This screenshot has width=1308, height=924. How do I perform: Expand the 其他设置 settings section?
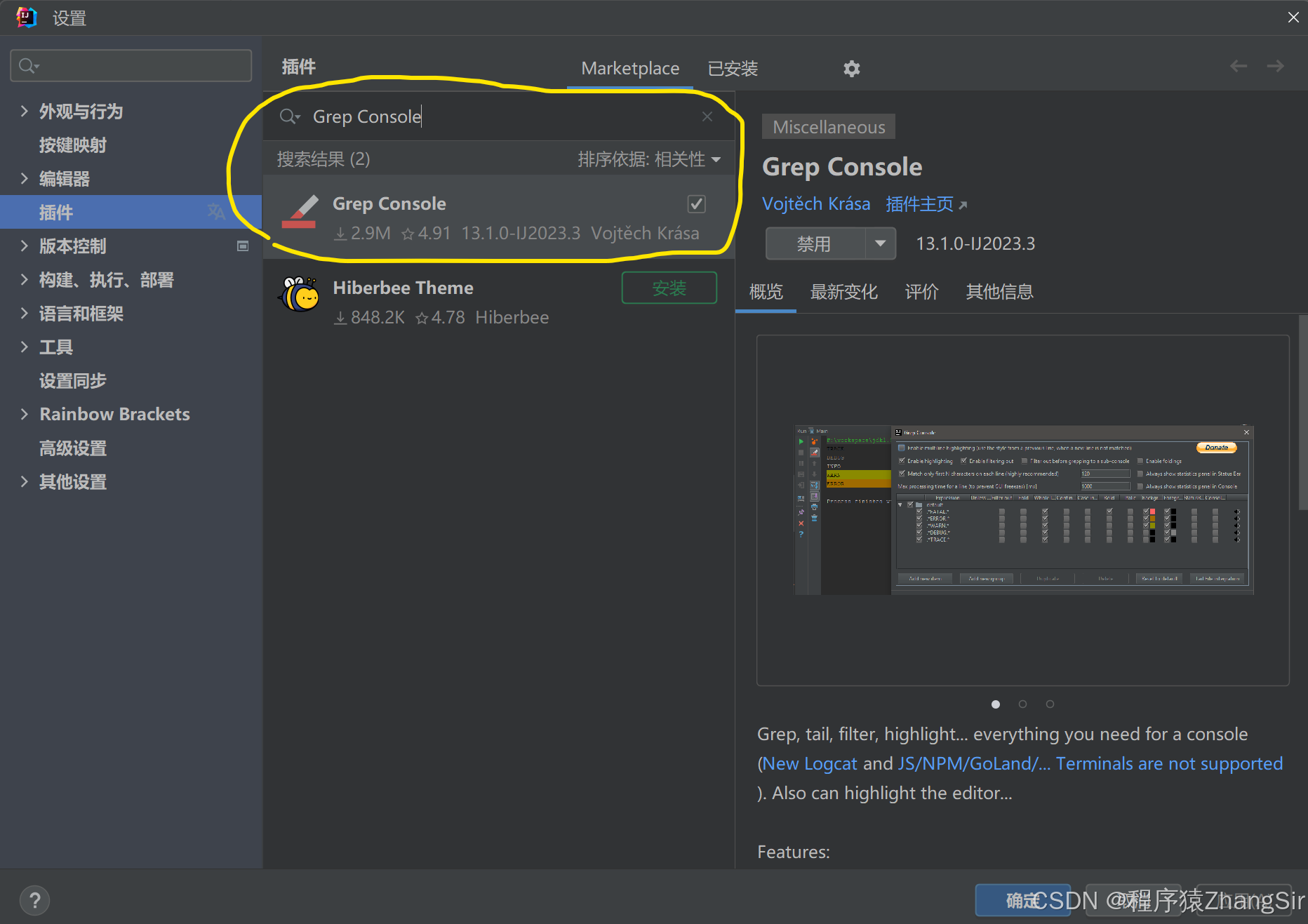tap(25, 481)
